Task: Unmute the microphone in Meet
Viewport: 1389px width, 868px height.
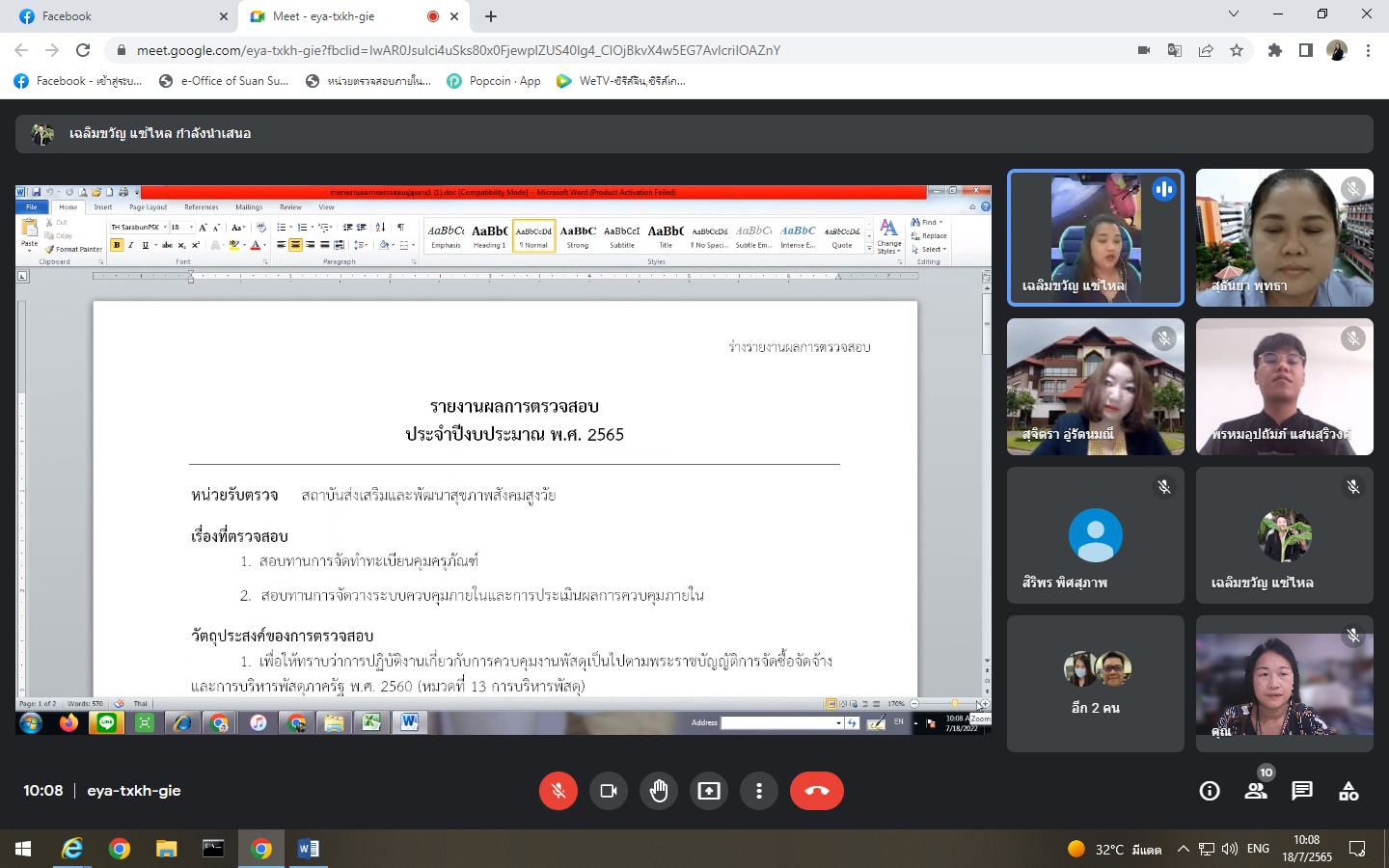Action: coord(558,791)
